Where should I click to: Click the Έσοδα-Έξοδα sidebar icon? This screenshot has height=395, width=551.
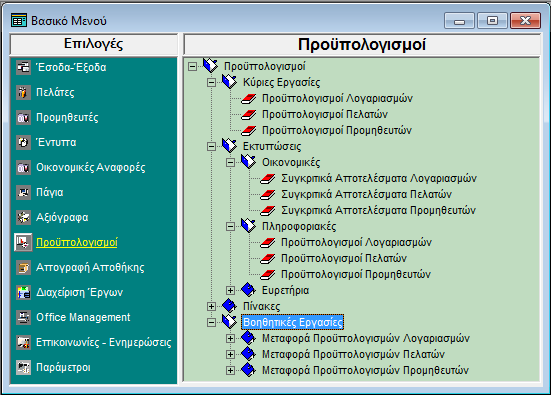23,67
